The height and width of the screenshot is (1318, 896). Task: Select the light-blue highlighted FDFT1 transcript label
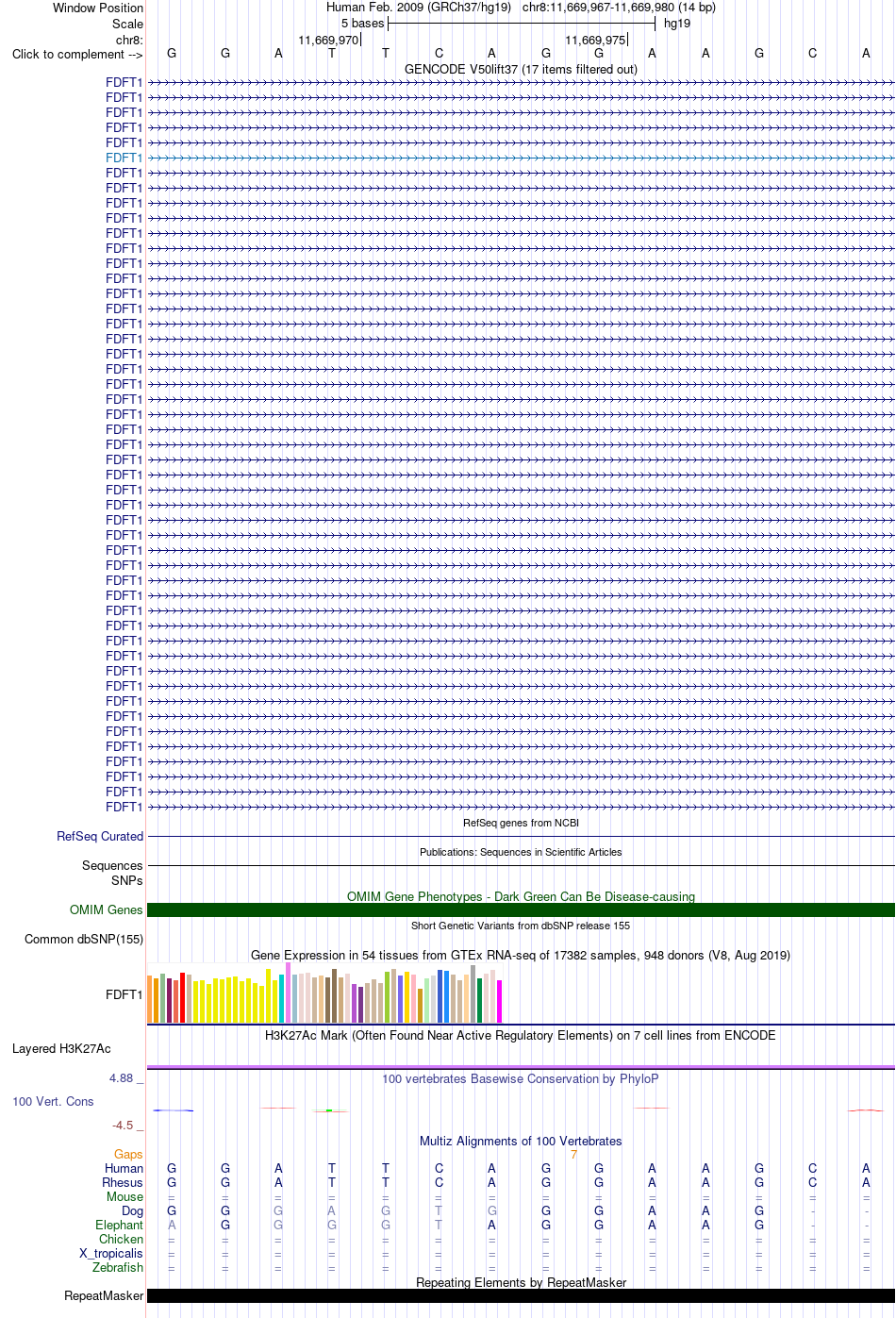124,158
